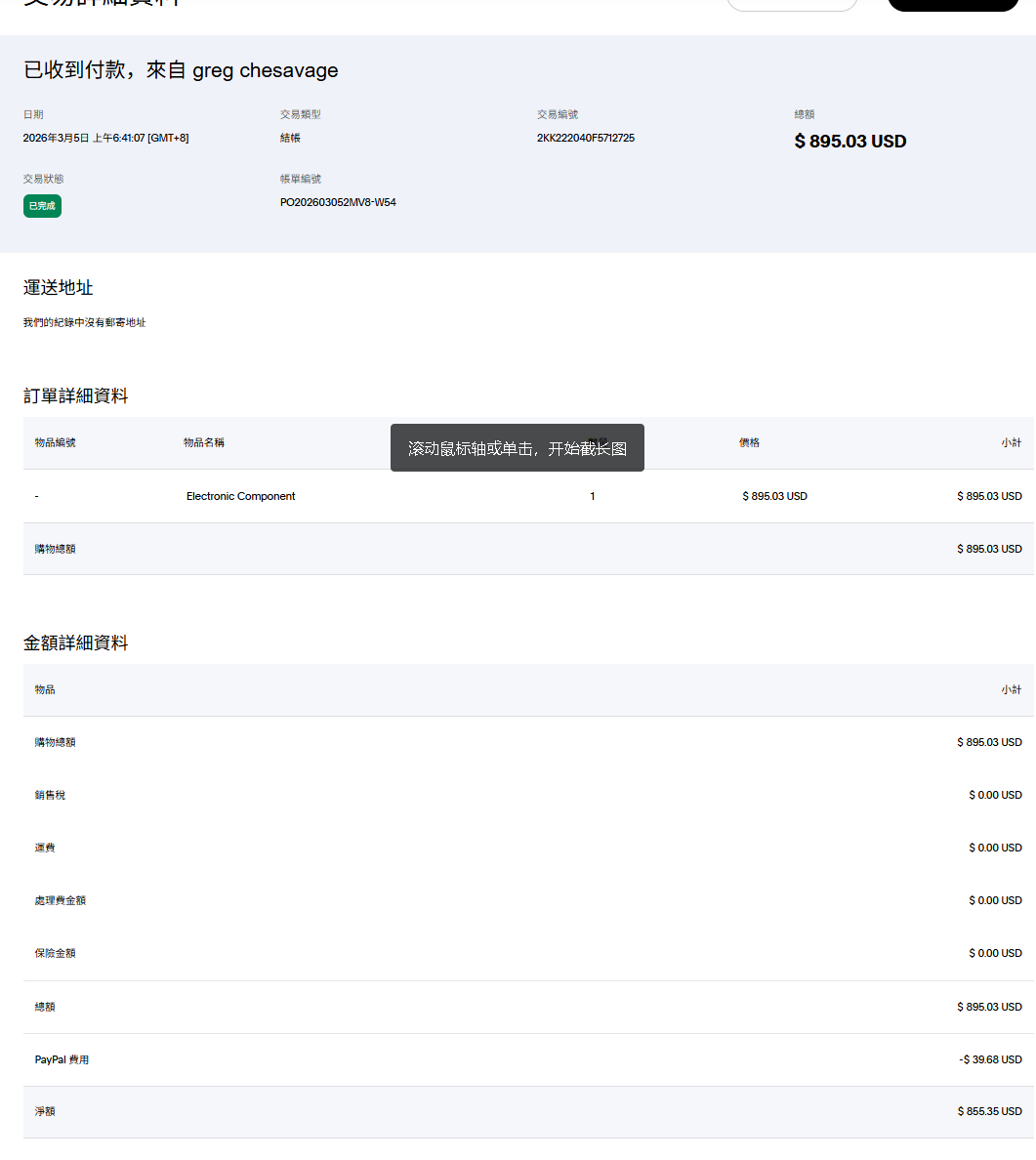1036x1160 pixels.
Task: Click the screenshot tooltip 开始截长图
Action: [x=517, y=448]
